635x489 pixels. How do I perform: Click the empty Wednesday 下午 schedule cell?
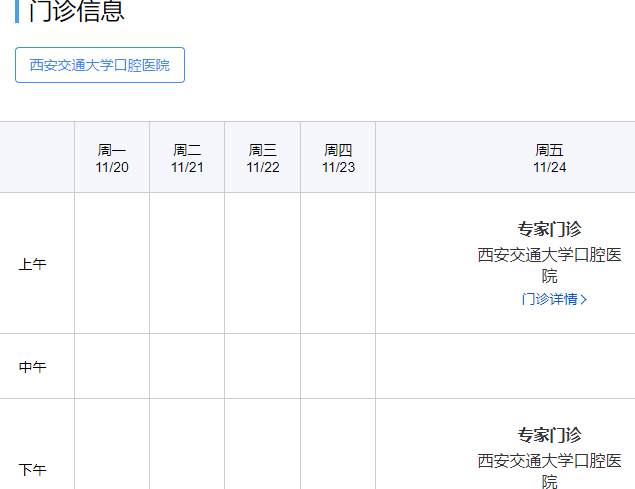[x=263, y=445]
